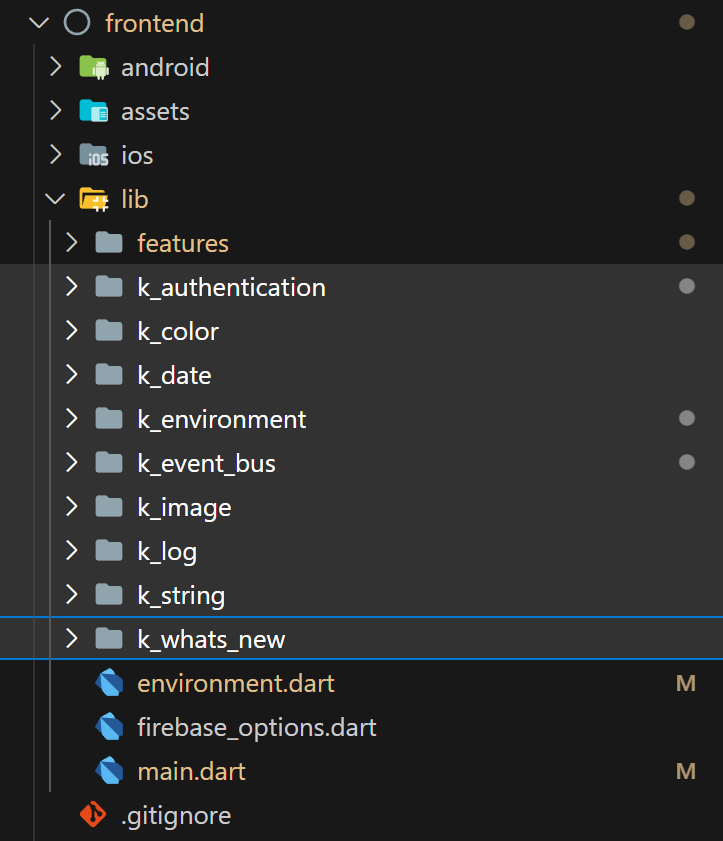Open the .gitignore file
Image resolution: width=723 pixels, height=841 pixels.
point(177,815)
